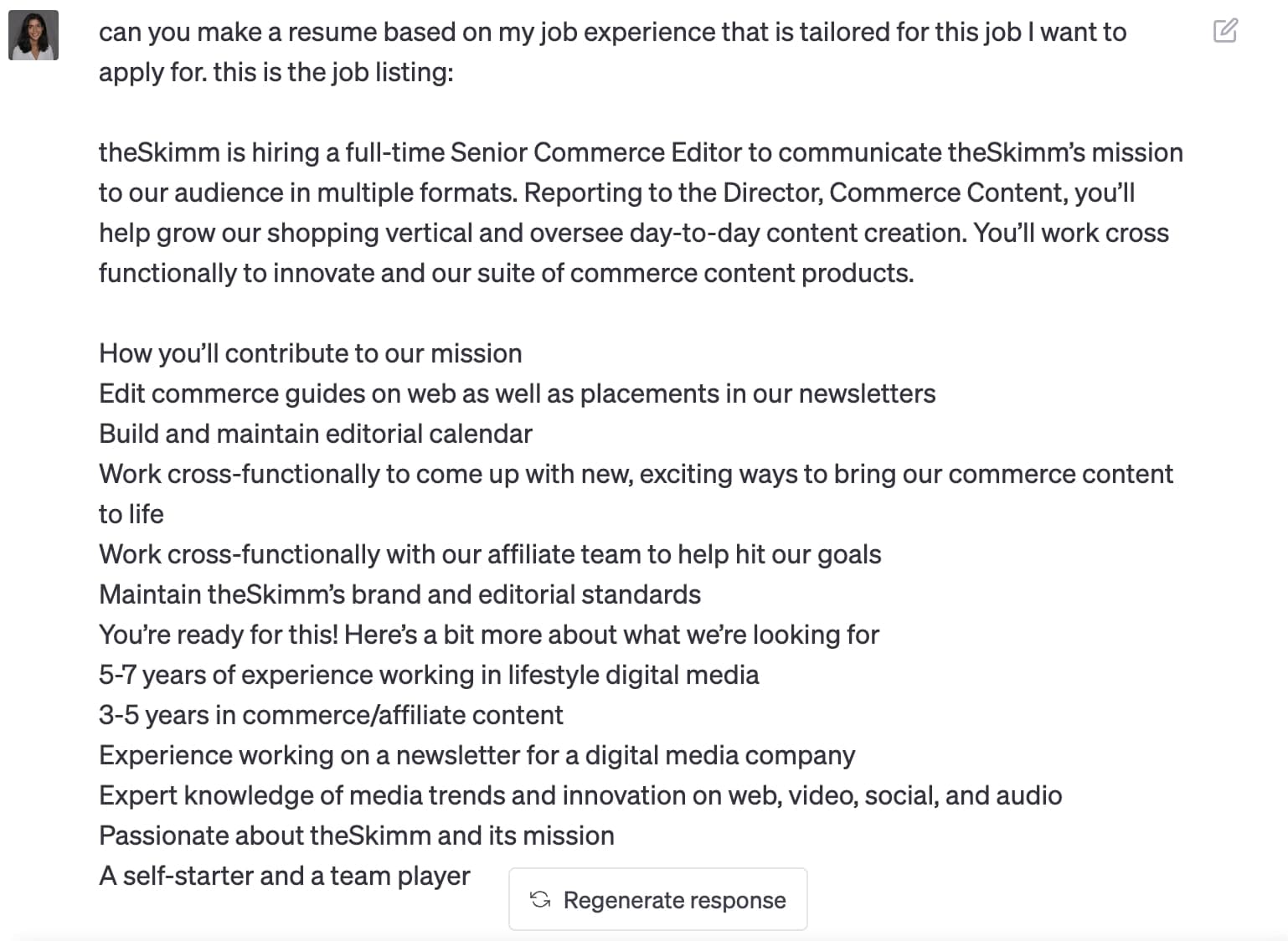Click the line starting "help grow our shopping vertical"
Screen dimensions: 1288x941
pos(633,234)
